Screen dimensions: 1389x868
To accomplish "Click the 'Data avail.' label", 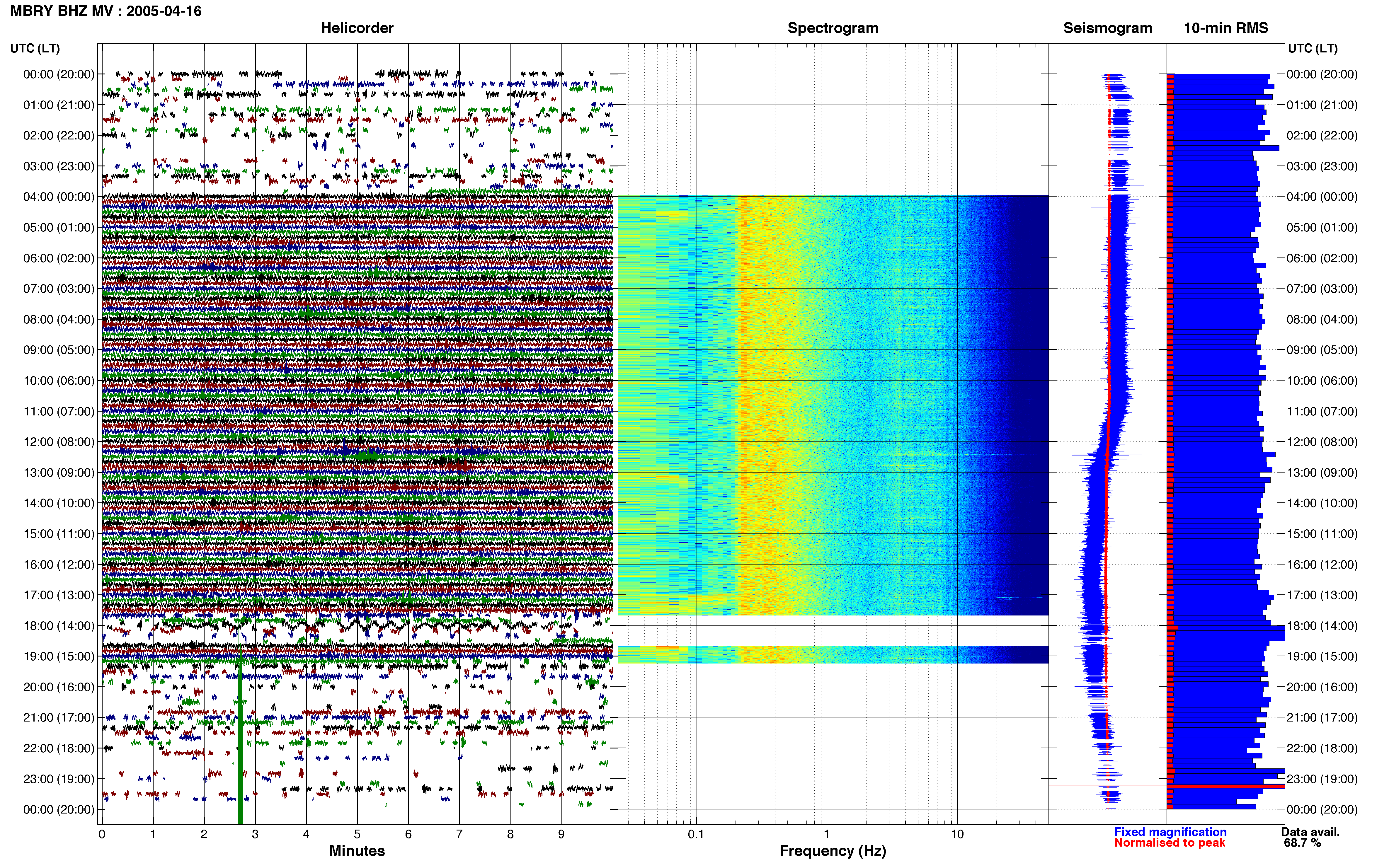I will pos(1310,832).
